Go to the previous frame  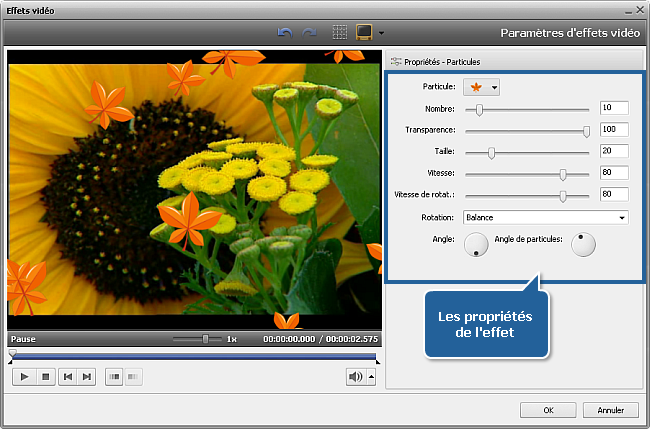pyautogui.click(x=67, y=376)
